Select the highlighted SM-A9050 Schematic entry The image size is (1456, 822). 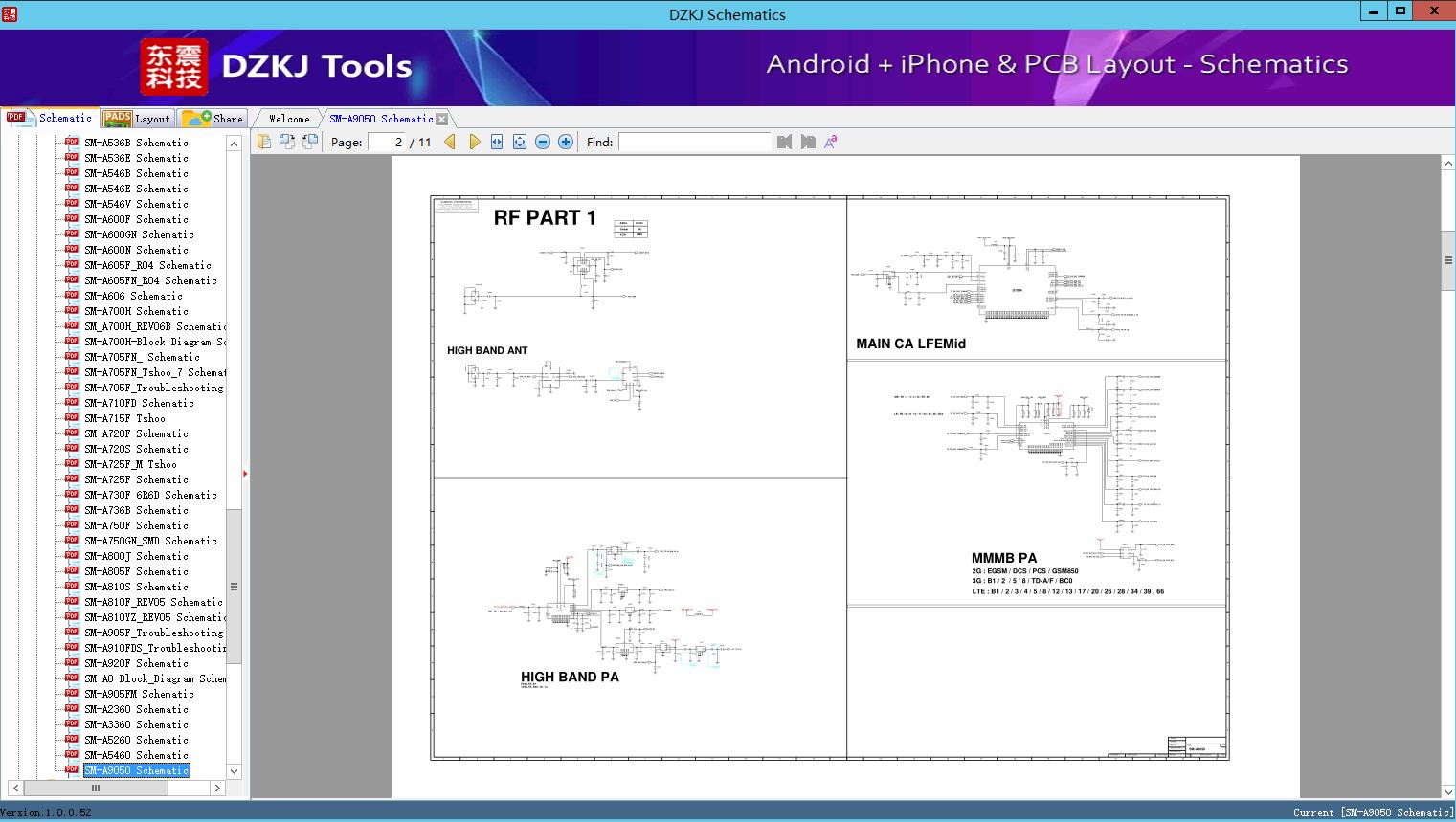[x=136, y=770]
